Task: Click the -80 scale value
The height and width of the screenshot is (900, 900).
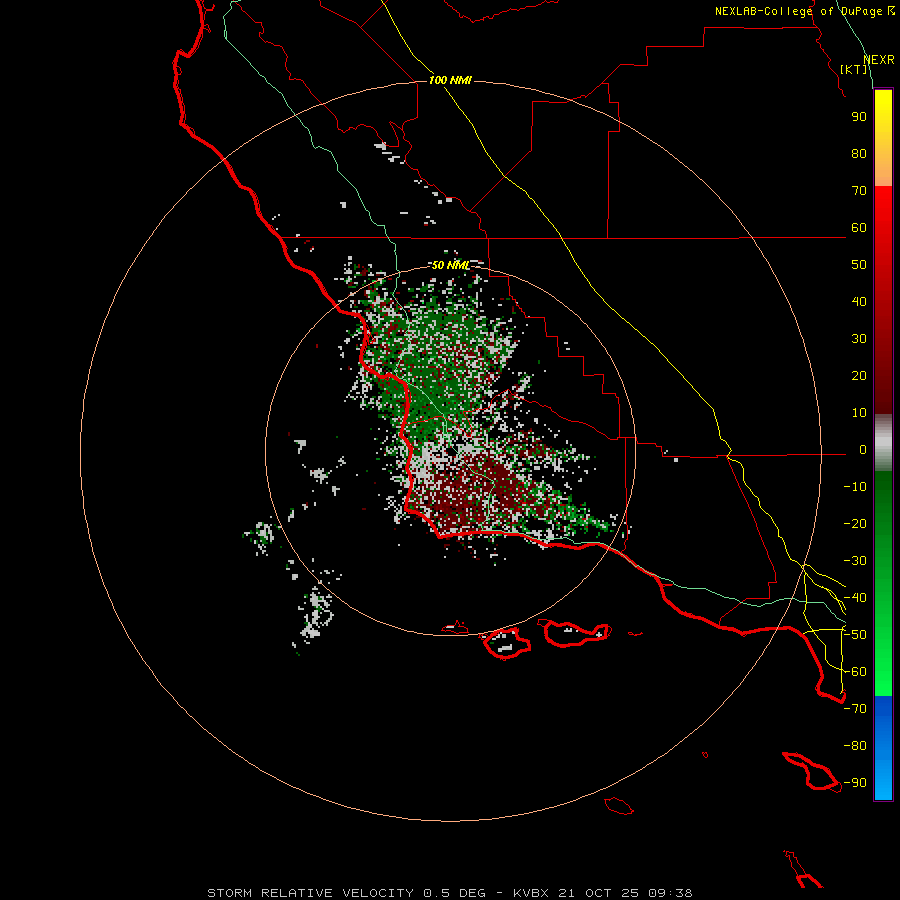Action: [855, 746]
